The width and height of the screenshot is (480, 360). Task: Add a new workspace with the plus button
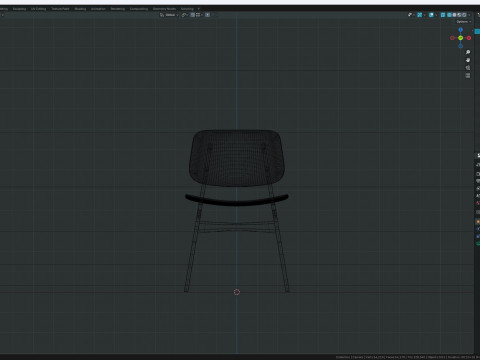pyautogui.click(x=199, y=9)
